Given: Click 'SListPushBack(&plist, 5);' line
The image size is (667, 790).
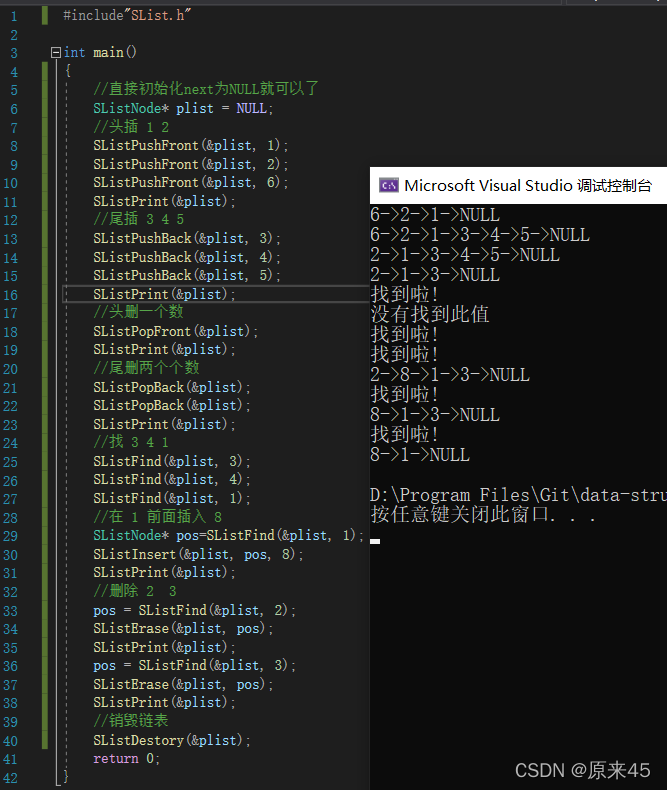Looking at the screenshot, I should pos(187,276).
